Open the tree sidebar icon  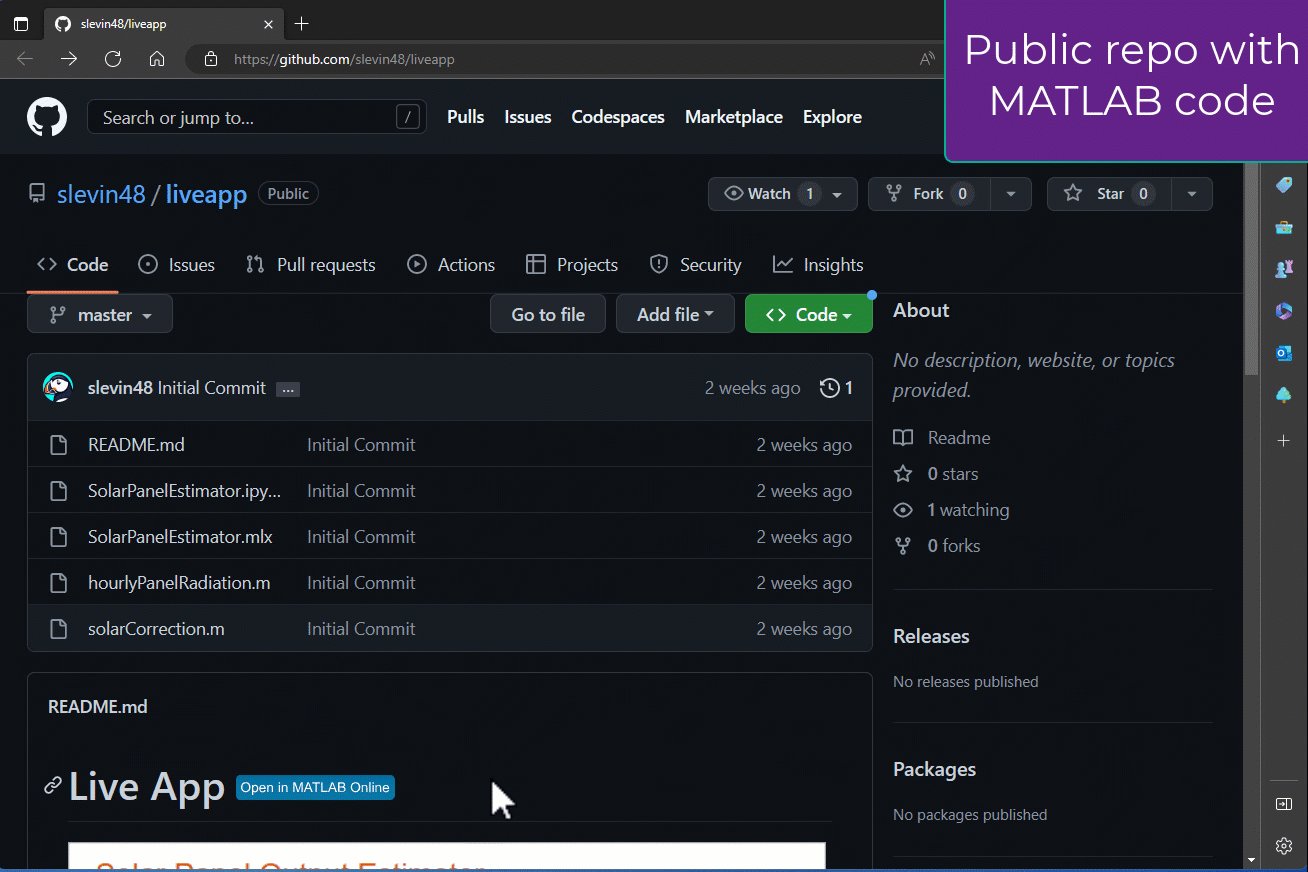(x=1284, y=395)
